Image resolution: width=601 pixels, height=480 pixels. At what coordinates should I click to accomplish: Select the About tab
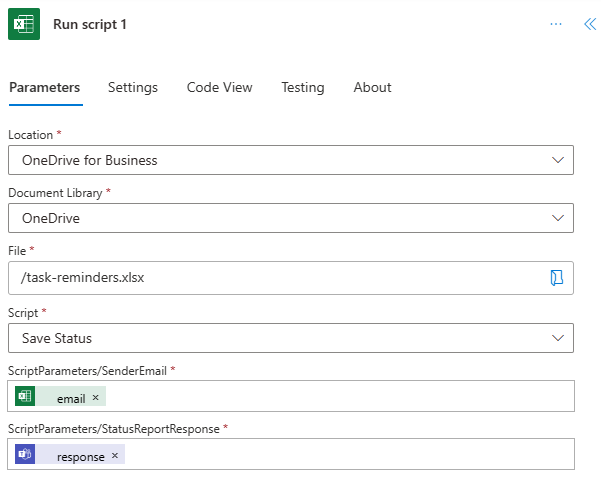click(372, 87)
